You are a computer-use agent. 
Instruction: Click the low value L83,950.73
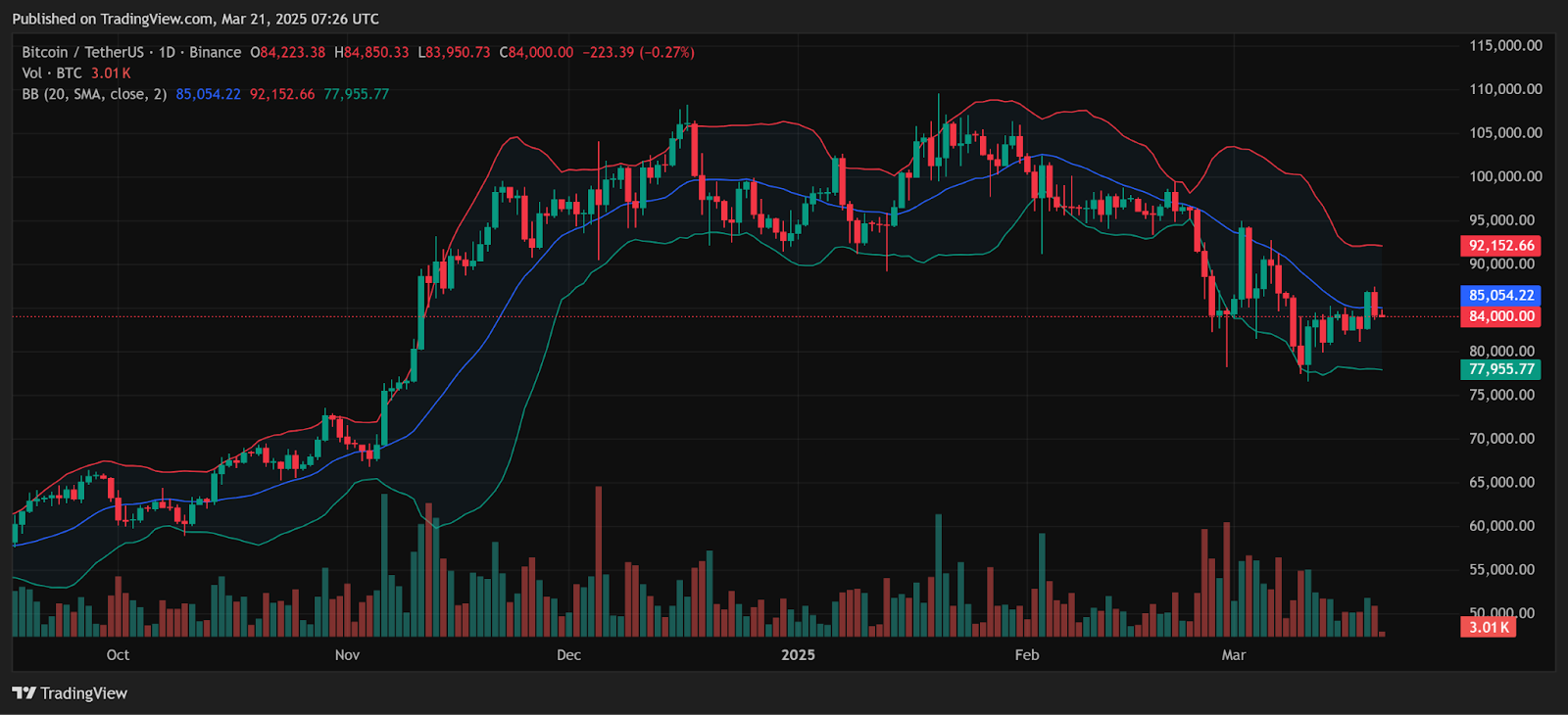click(x=454, y=52)
